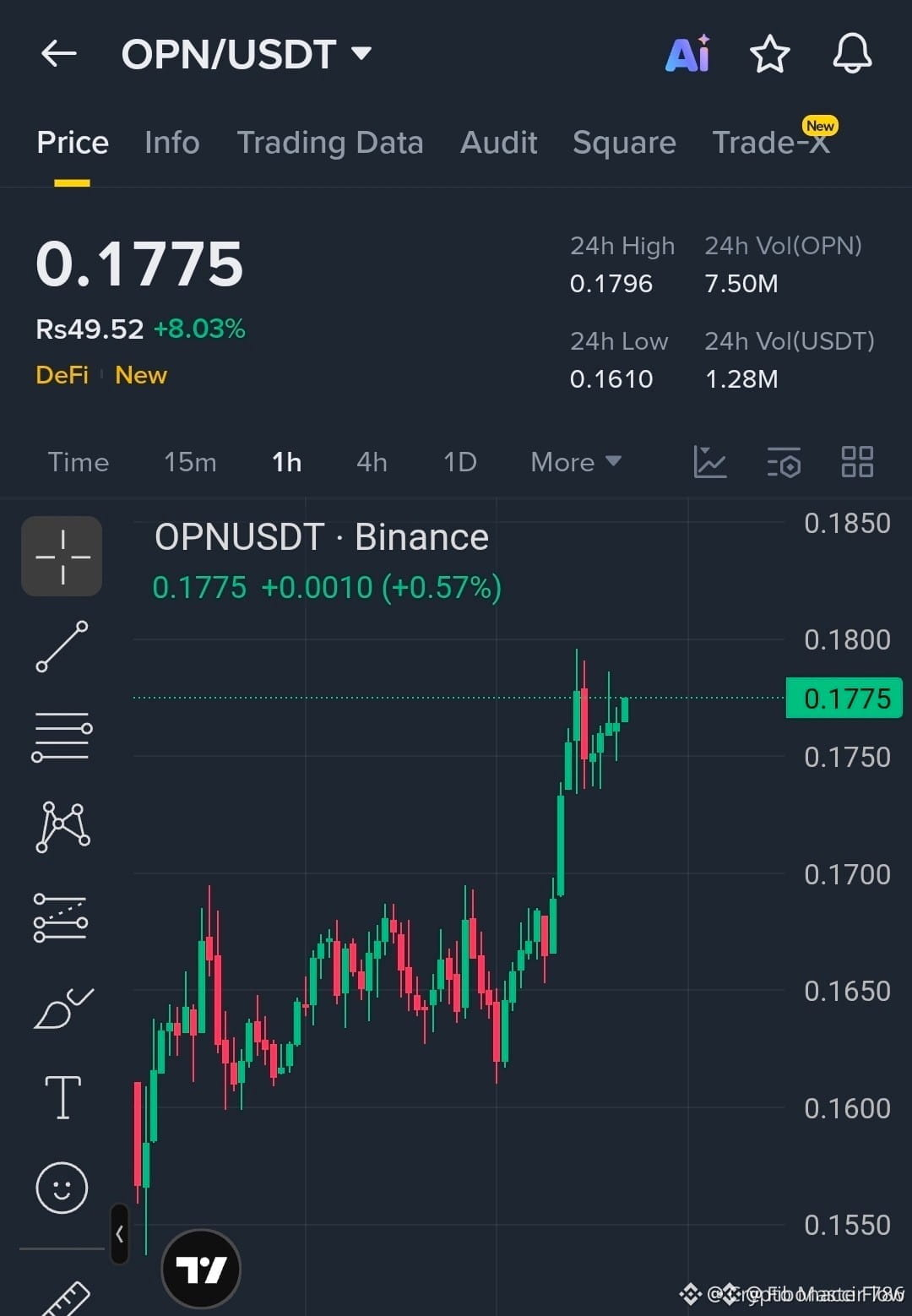The image size is (912, 1316).
Task: Open the AI assistant icon
Action: 688,54
